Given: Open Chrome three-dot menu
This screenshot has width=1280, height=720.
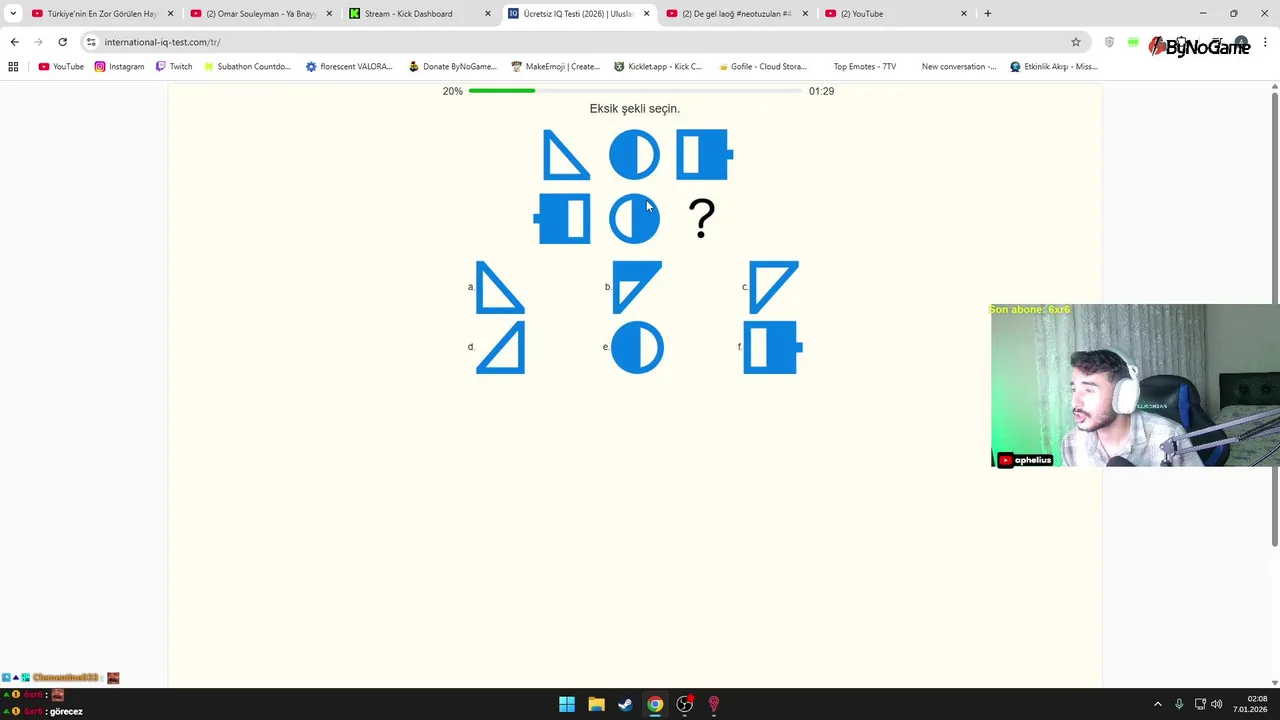Looking at the screenshot, I should [x=1266, y=42].
